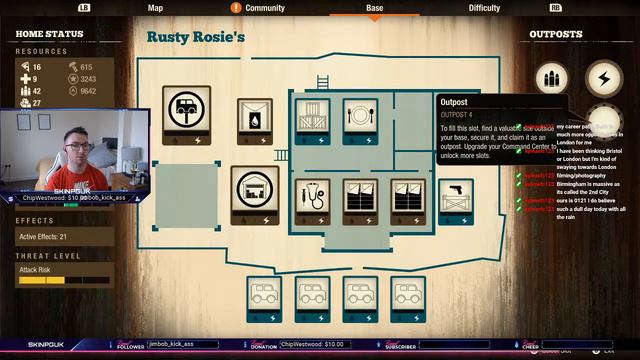
Task: Select the ammo bullets outpost
Action: (551, 78)
